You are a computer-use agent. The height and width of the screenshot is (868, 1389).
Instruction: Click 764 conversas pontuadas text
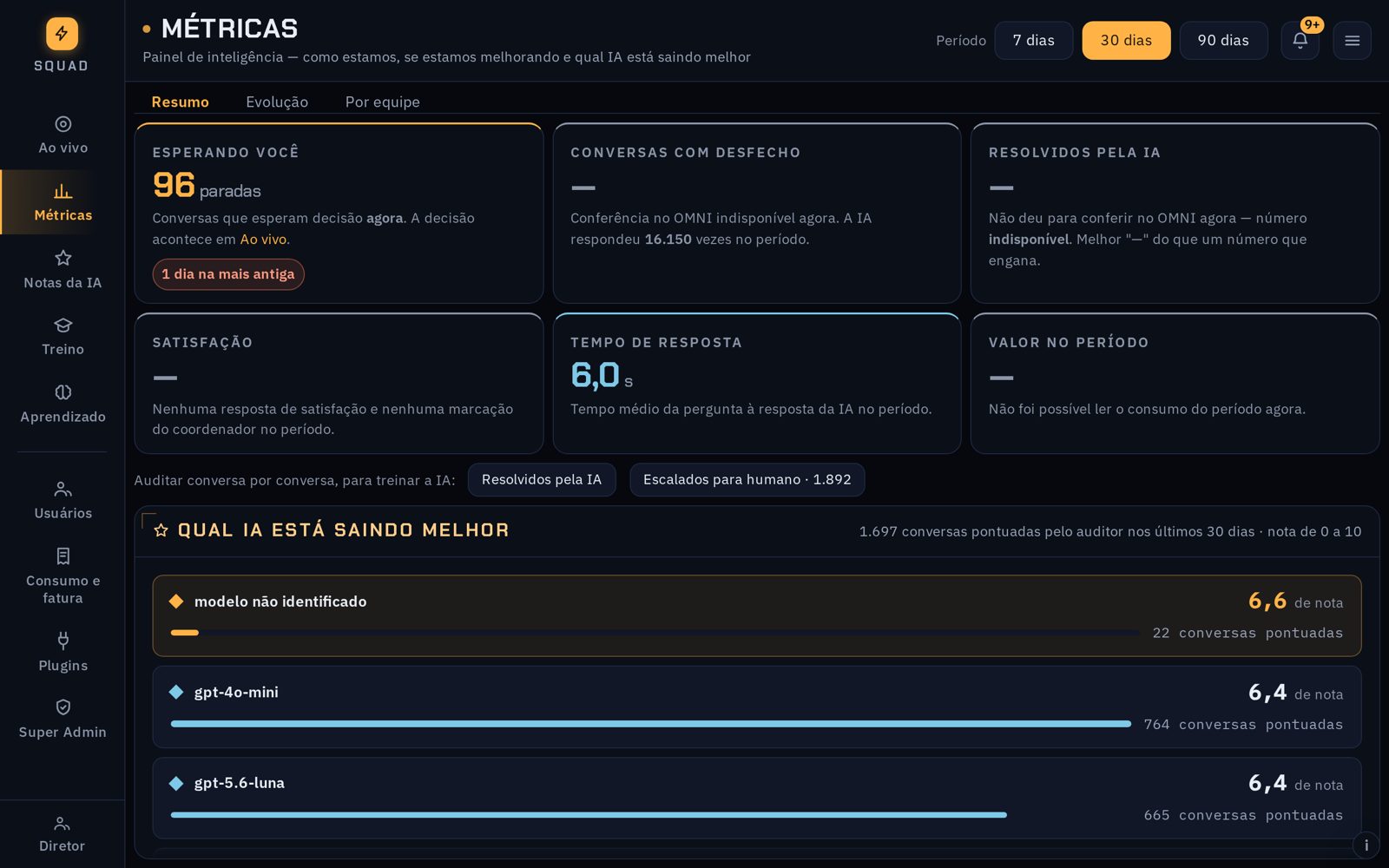point(1243,725)
